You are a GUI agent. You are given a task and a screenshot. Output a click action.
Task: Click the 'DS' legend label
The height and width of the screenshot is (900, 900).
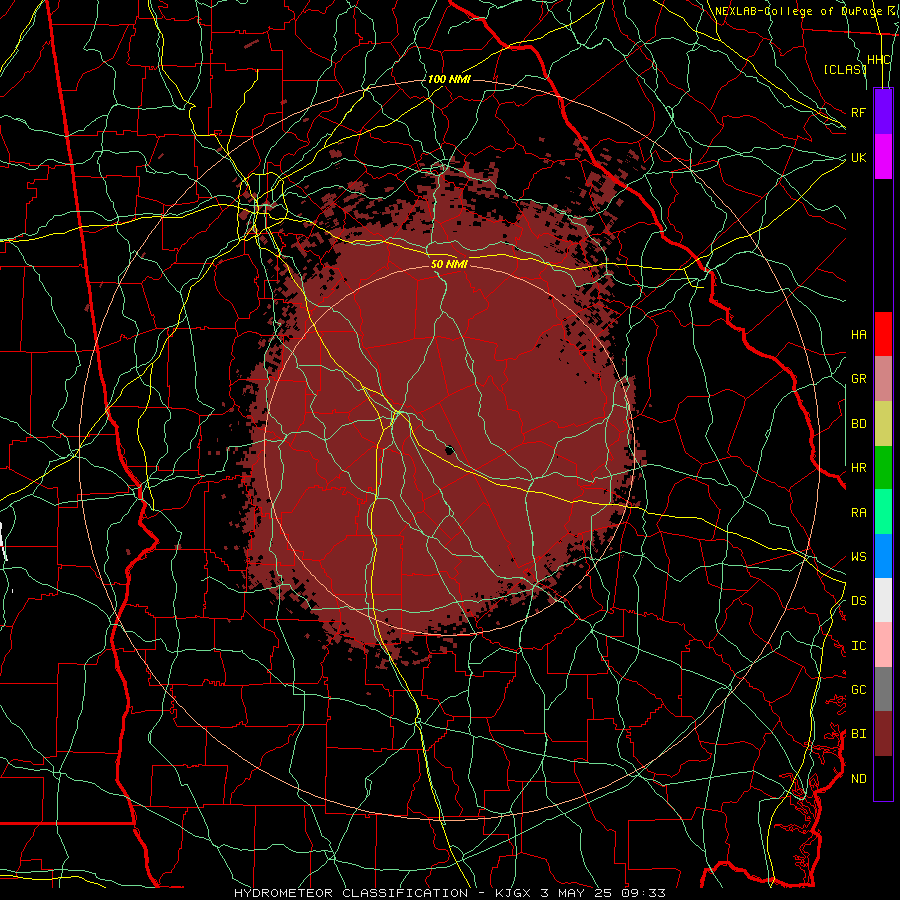point(859,601)
